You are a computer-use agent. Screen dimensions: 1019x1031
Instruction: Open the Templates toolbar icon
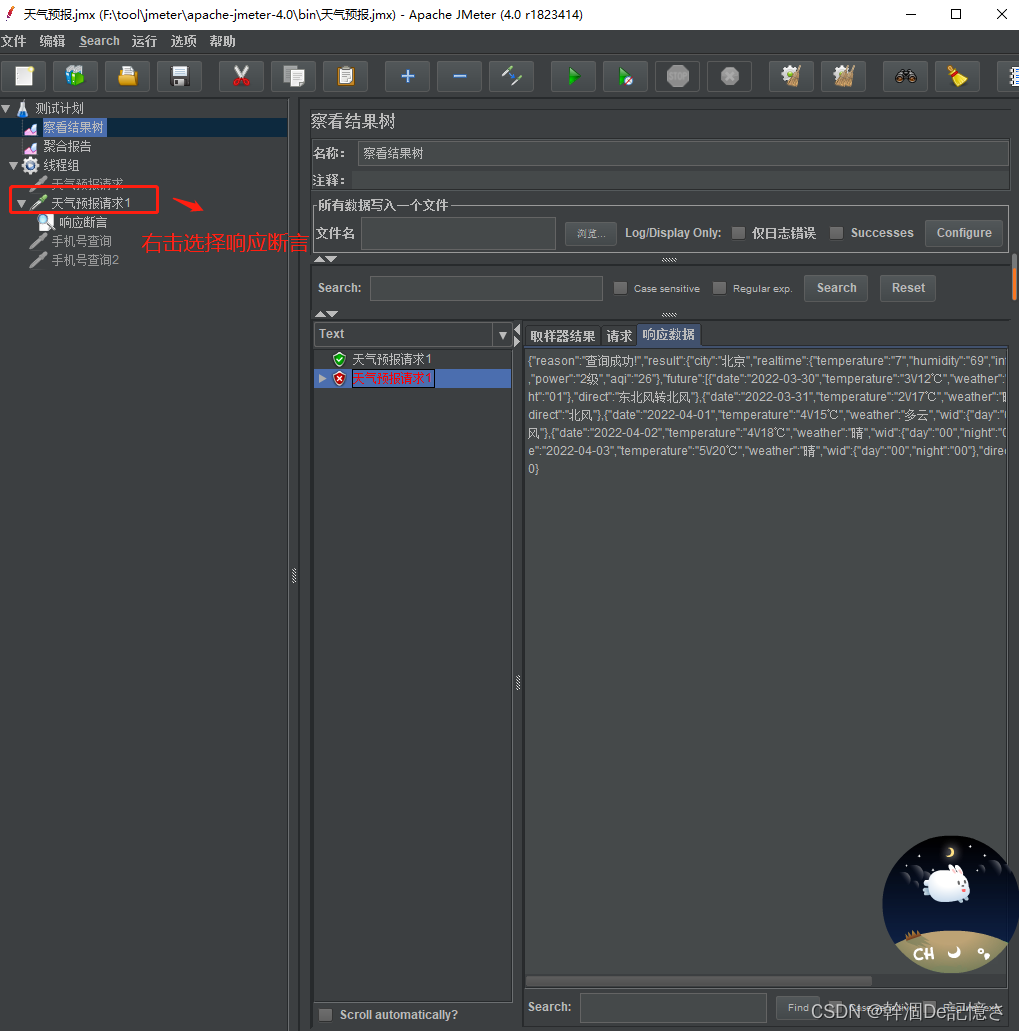76,76
